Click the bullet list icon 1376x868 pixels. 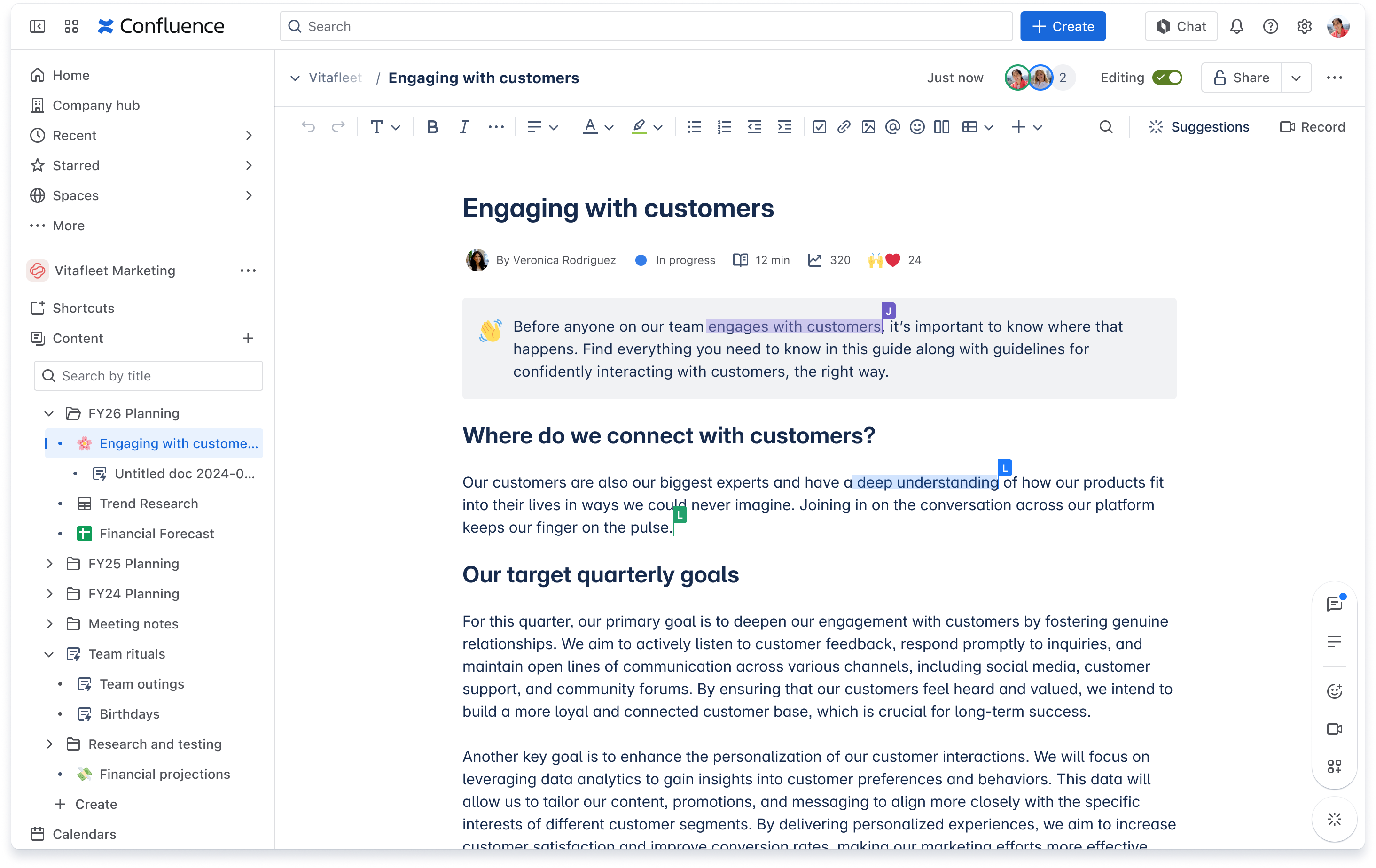[x=693, y=127]
